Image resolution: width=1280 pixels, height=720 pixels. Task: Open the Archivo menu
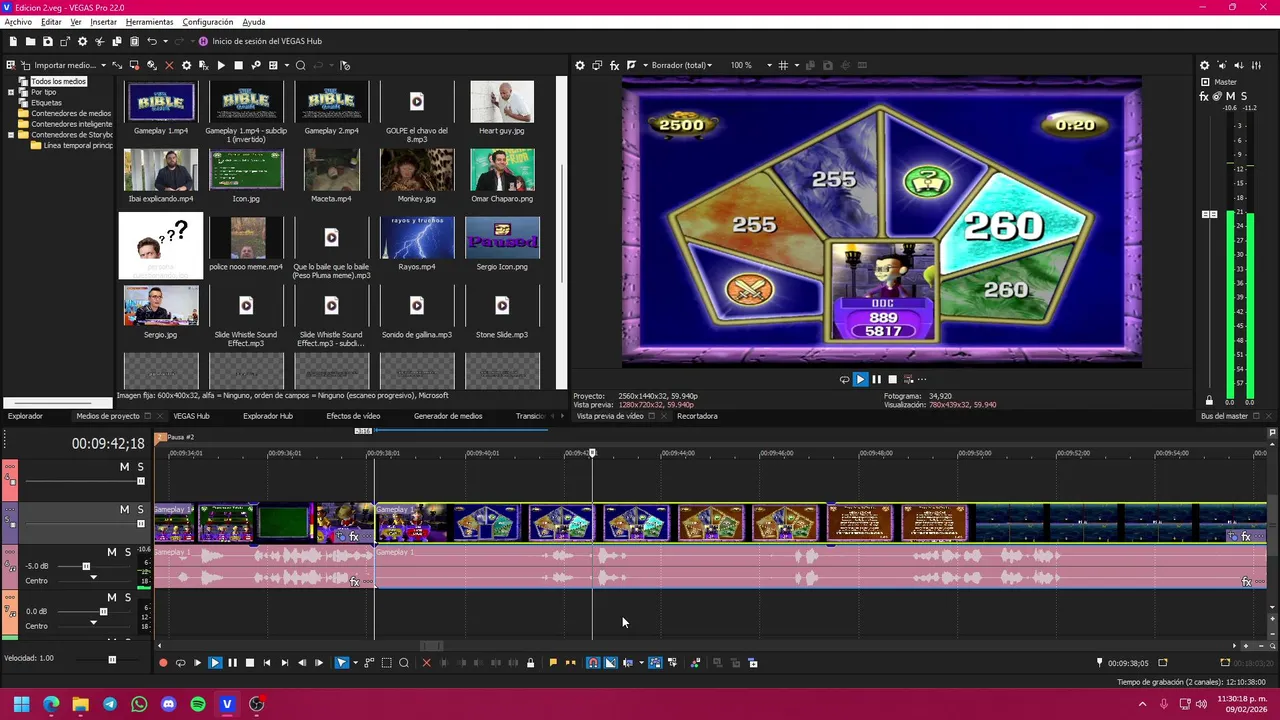[18, 22]
